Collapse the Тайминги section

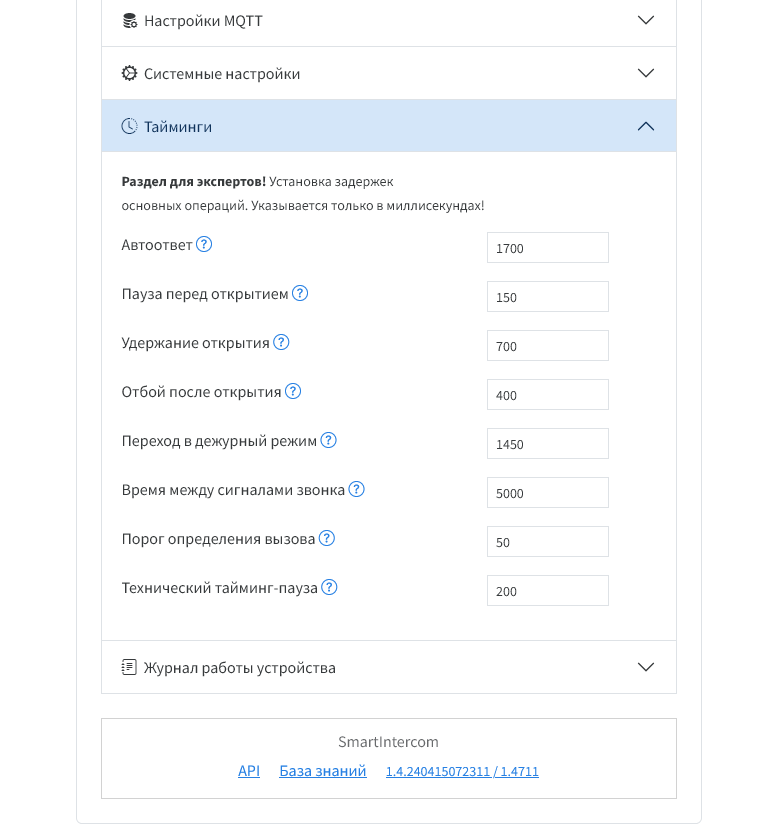click(x=646, y=126)
